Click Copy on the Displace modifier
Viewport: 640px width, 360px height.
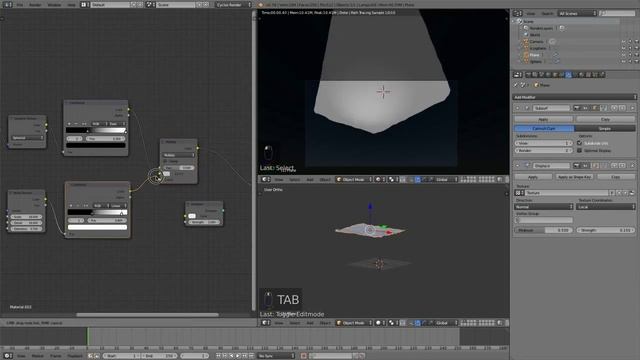coord(616,177)
